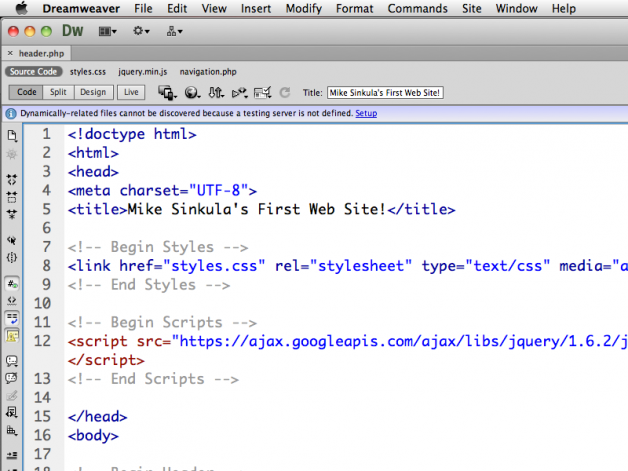Click the Indent Code icon
The image size is (628, 471).
(x=12, y=455)
